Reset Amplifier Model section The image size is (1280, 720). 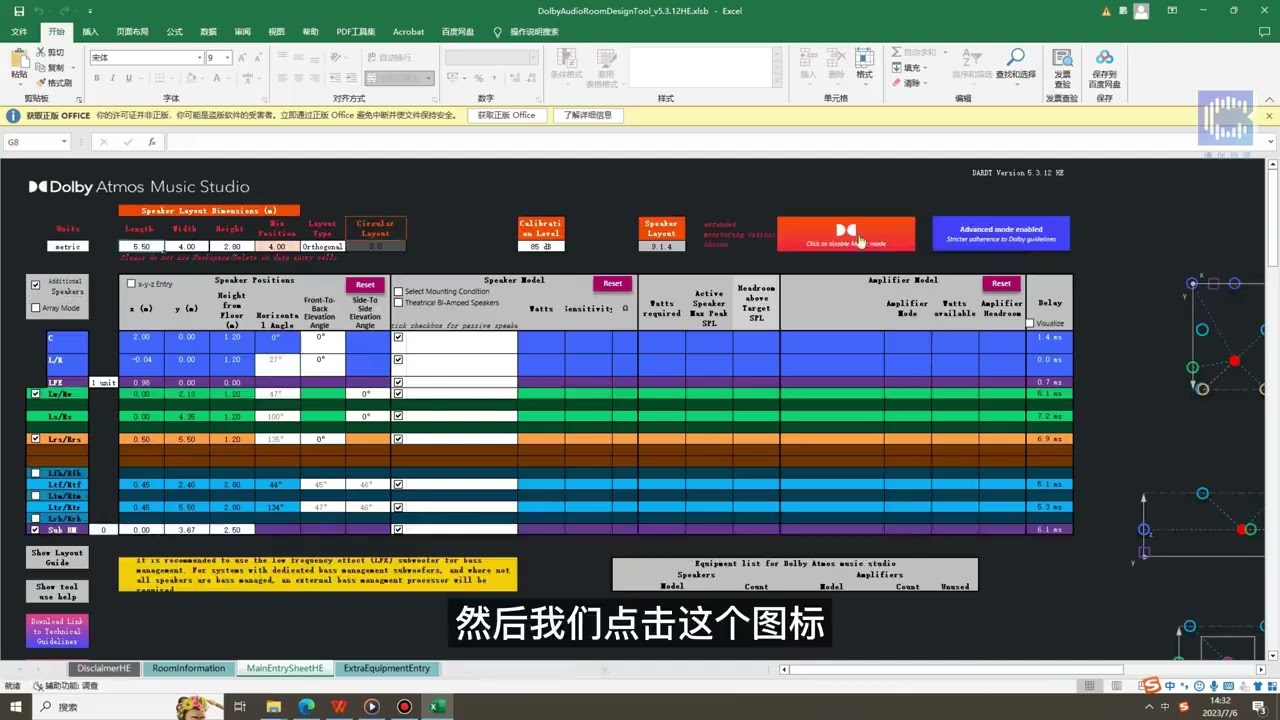(x=1001, y=283)
